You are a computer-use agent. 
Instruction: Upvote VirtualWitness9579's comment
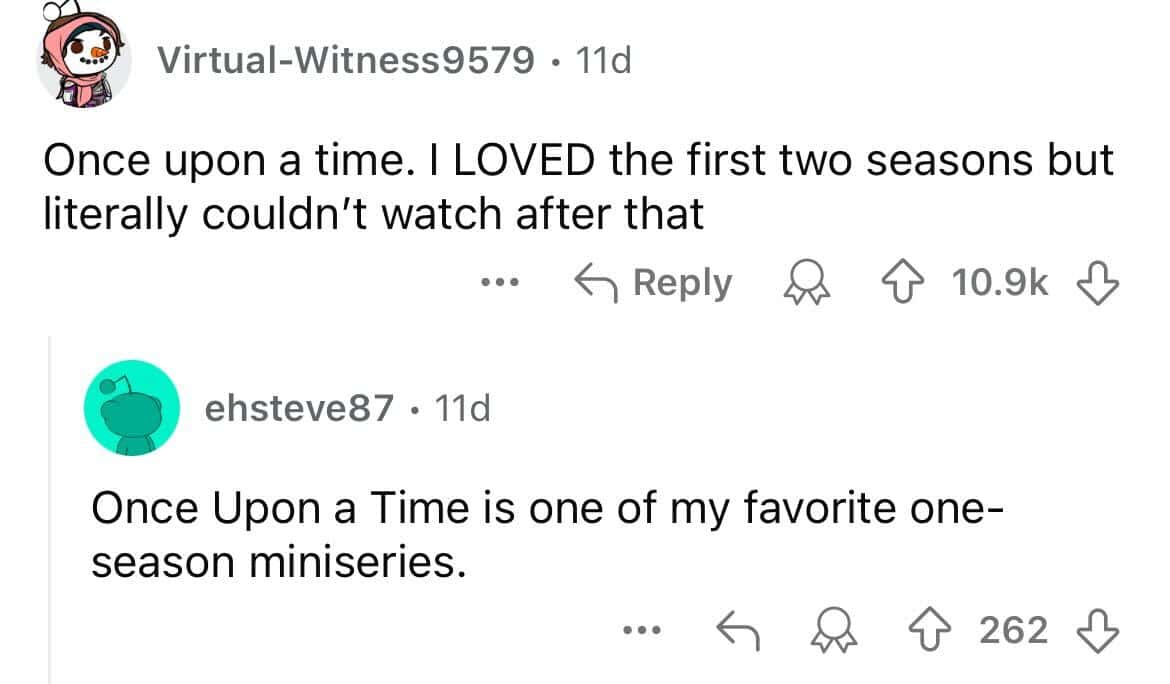click(x=916, y=283)
